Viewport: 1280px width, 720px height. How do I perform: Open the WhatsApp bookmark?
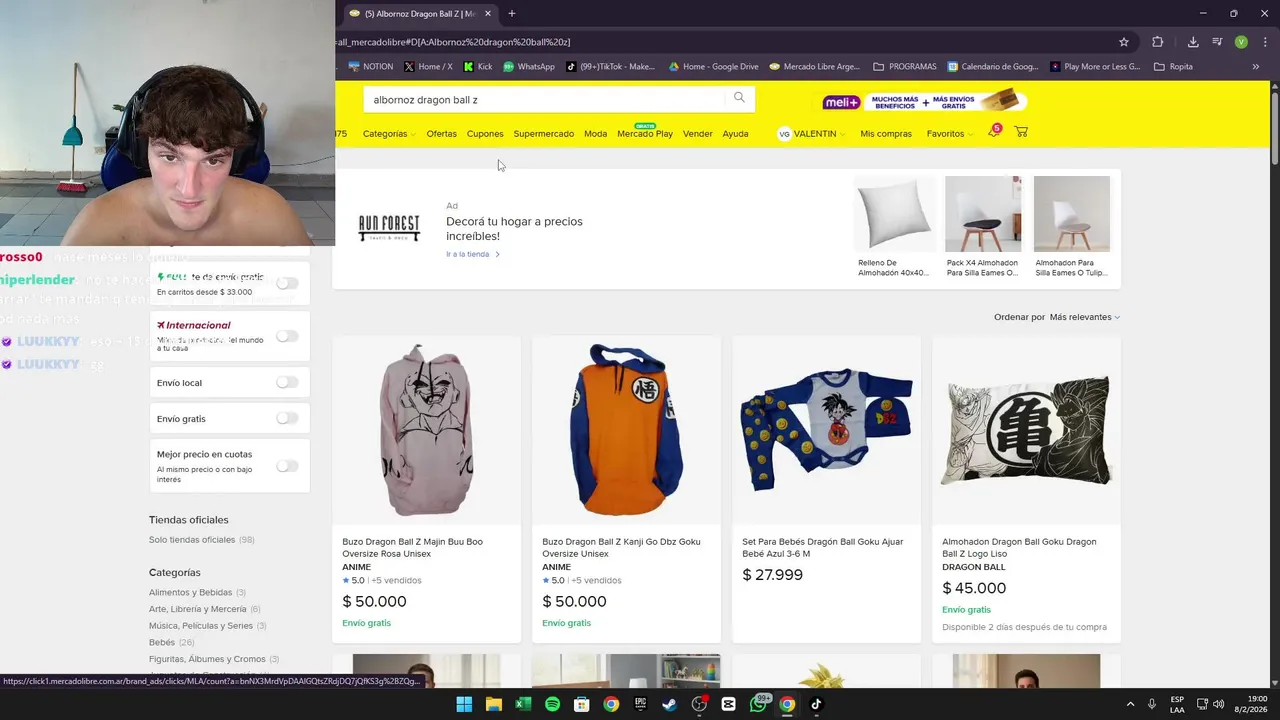tap(529, 67)
